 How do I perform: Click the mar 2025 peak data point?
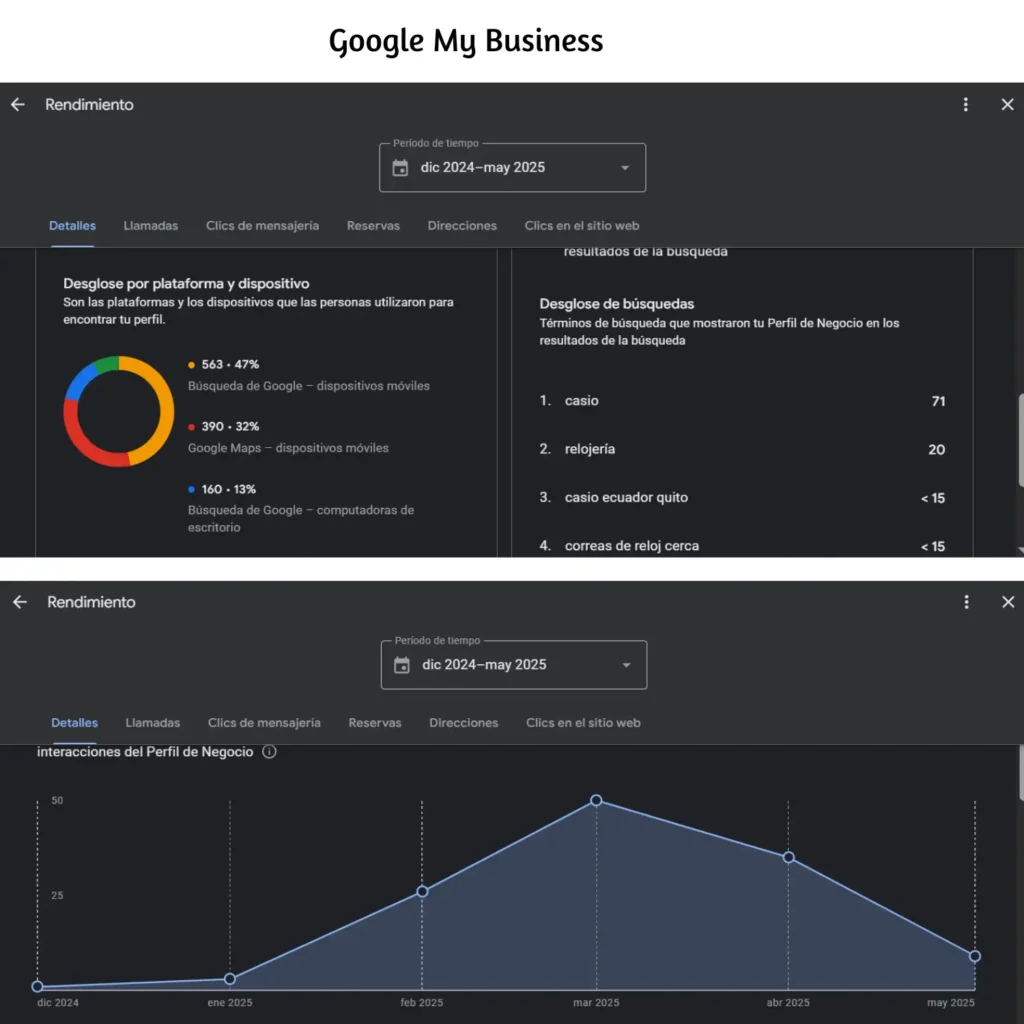pyautogui.click(x=596, y=801)
